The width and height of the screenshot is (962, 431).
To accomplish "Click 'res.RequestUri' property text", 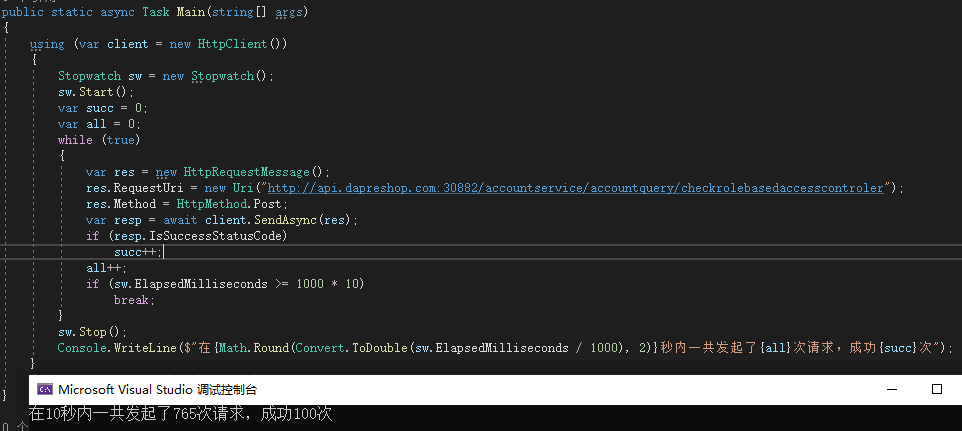I will [x=135, y=188].
